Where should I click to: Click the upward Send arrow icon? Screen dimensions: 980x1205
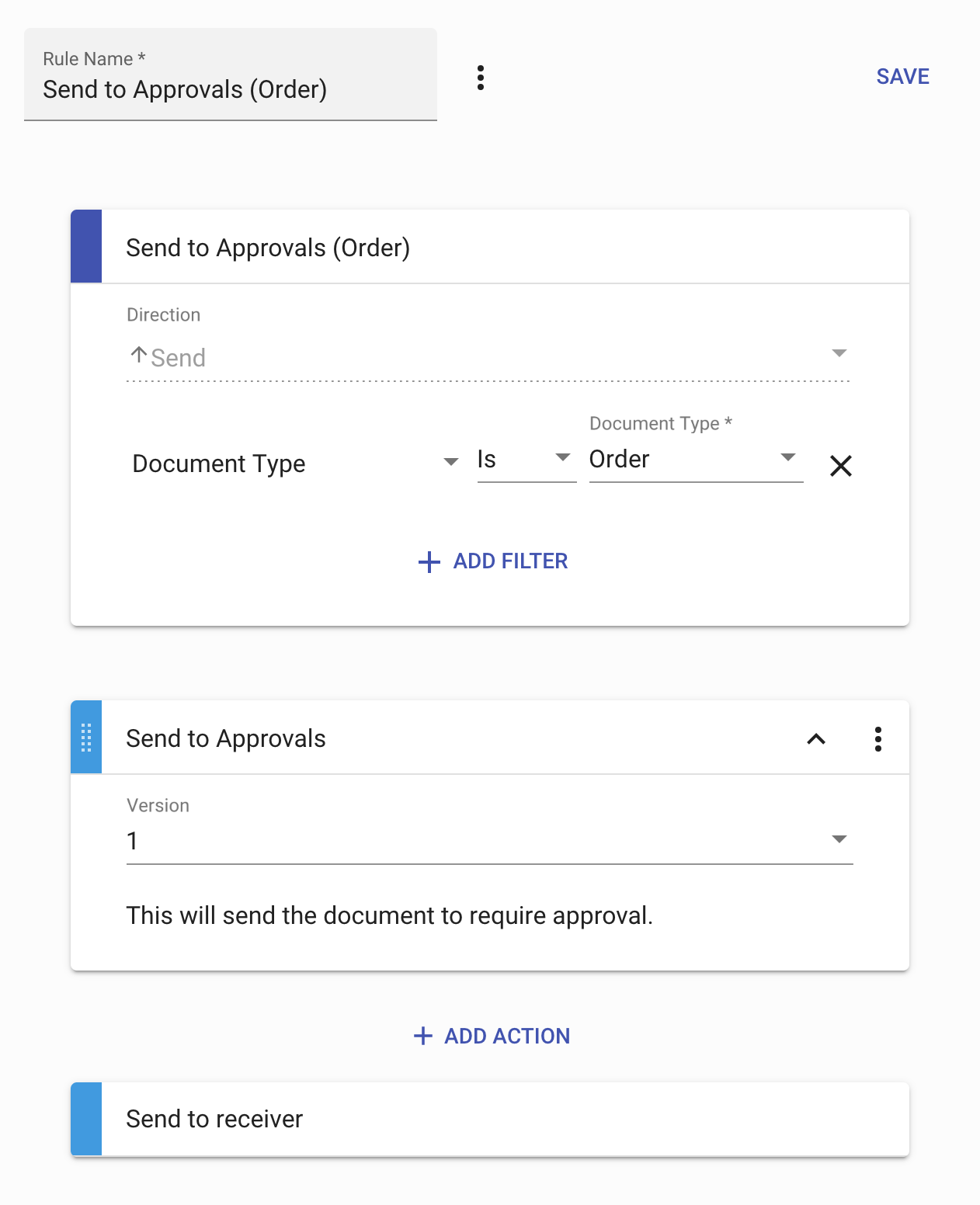pyautogui.click(x=138, y=354)
